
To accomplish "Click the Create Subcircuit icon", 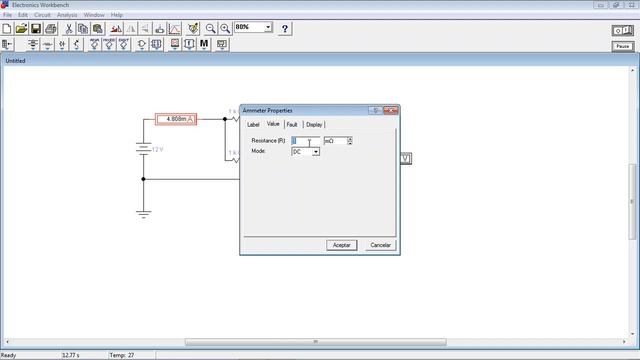I will coord(160,29).
